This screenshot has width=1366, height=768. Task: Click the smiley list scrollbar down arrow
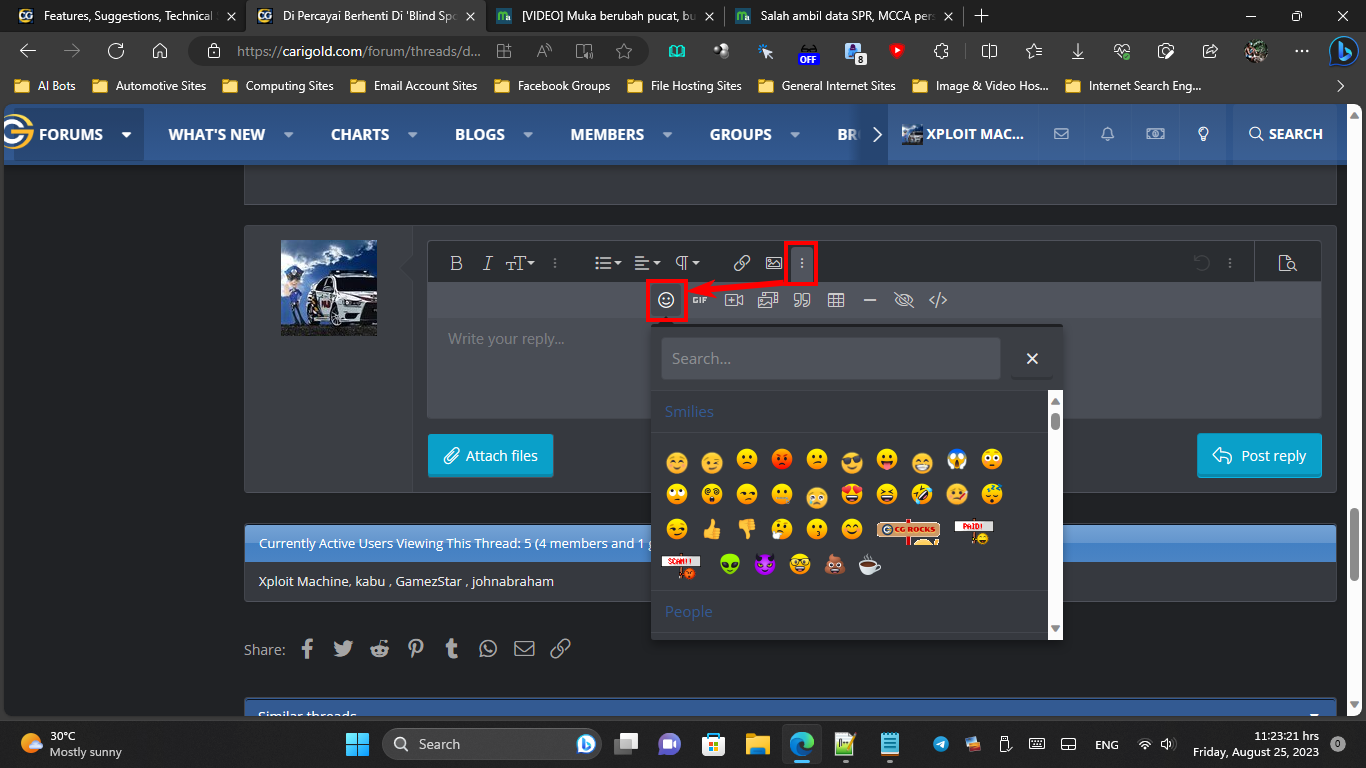[1055, 629]
